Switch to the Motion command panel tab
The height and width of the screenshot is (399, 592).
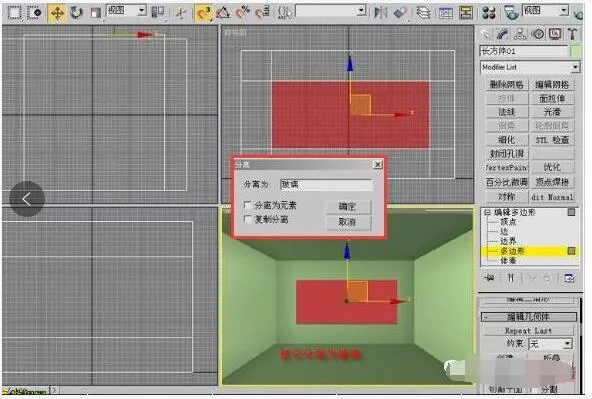tap(538, 34)
